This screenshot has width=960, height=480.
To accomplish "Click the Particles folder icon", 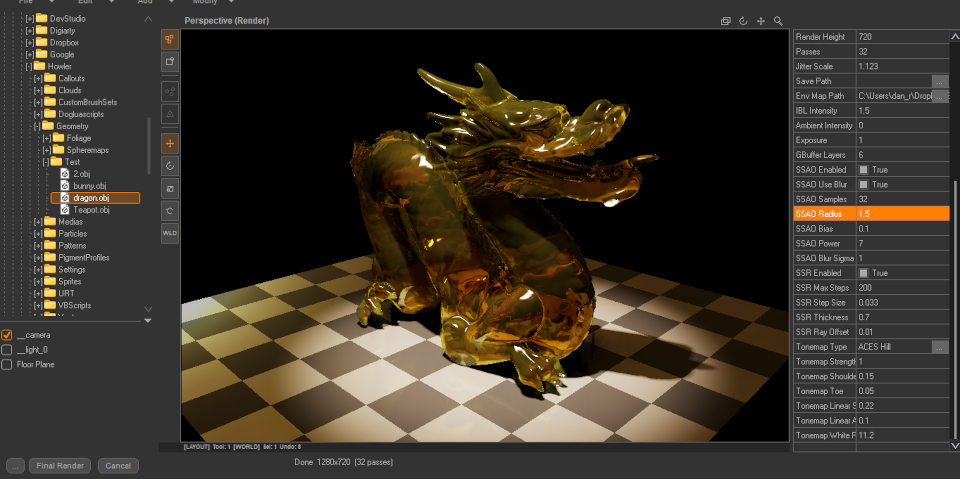I will [x=50, y=234].
